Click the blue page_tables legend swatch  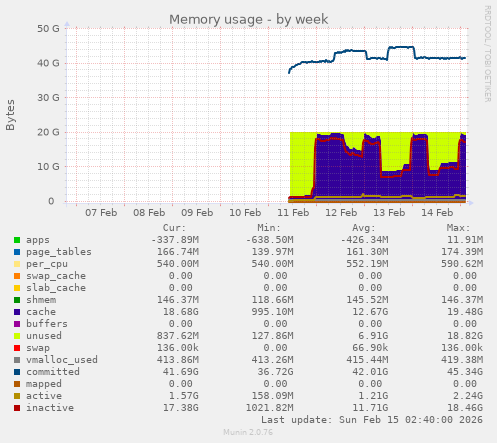[17, 252]
